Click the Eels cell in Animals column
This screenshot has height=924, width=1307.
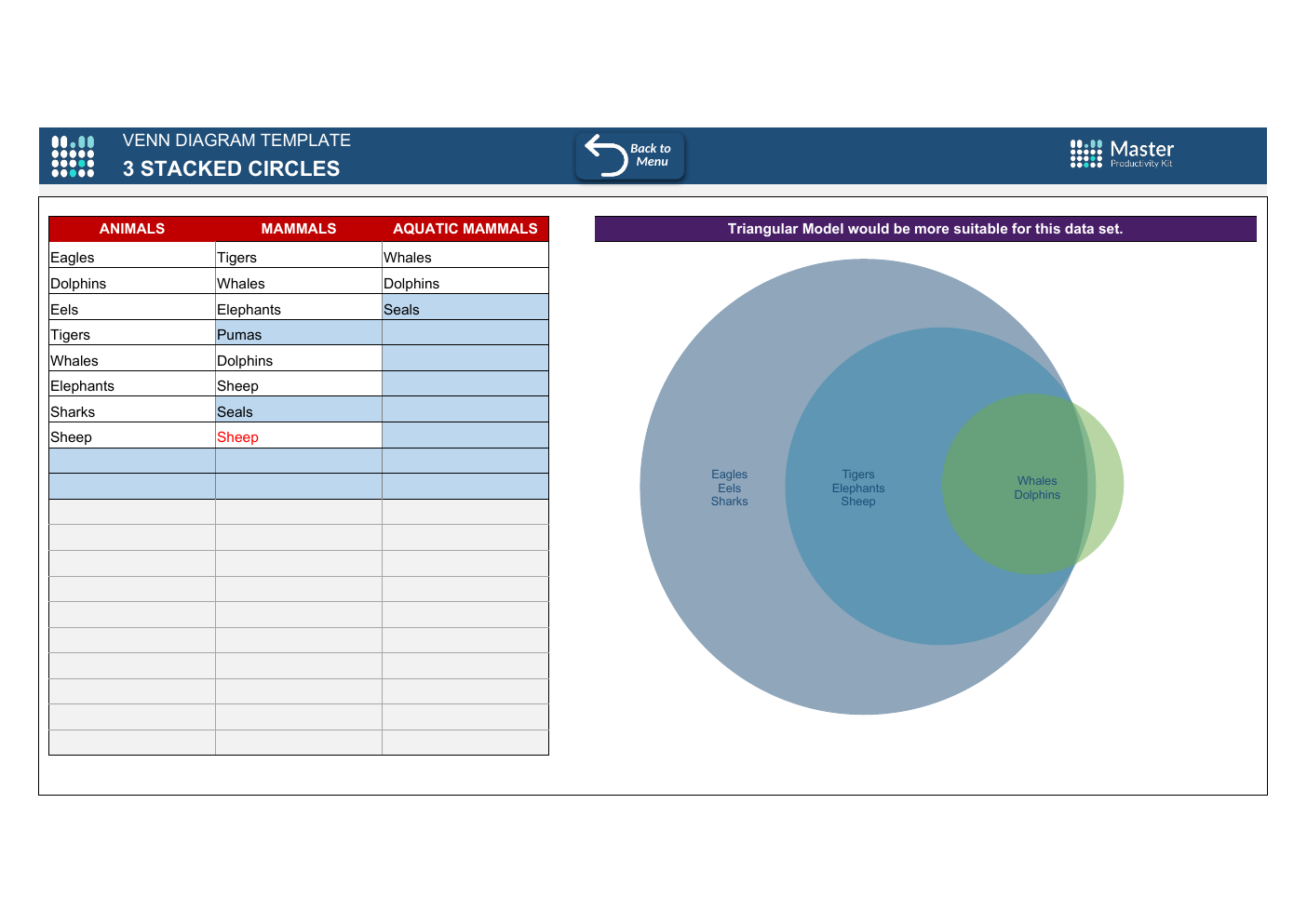(x=132, y=309)
